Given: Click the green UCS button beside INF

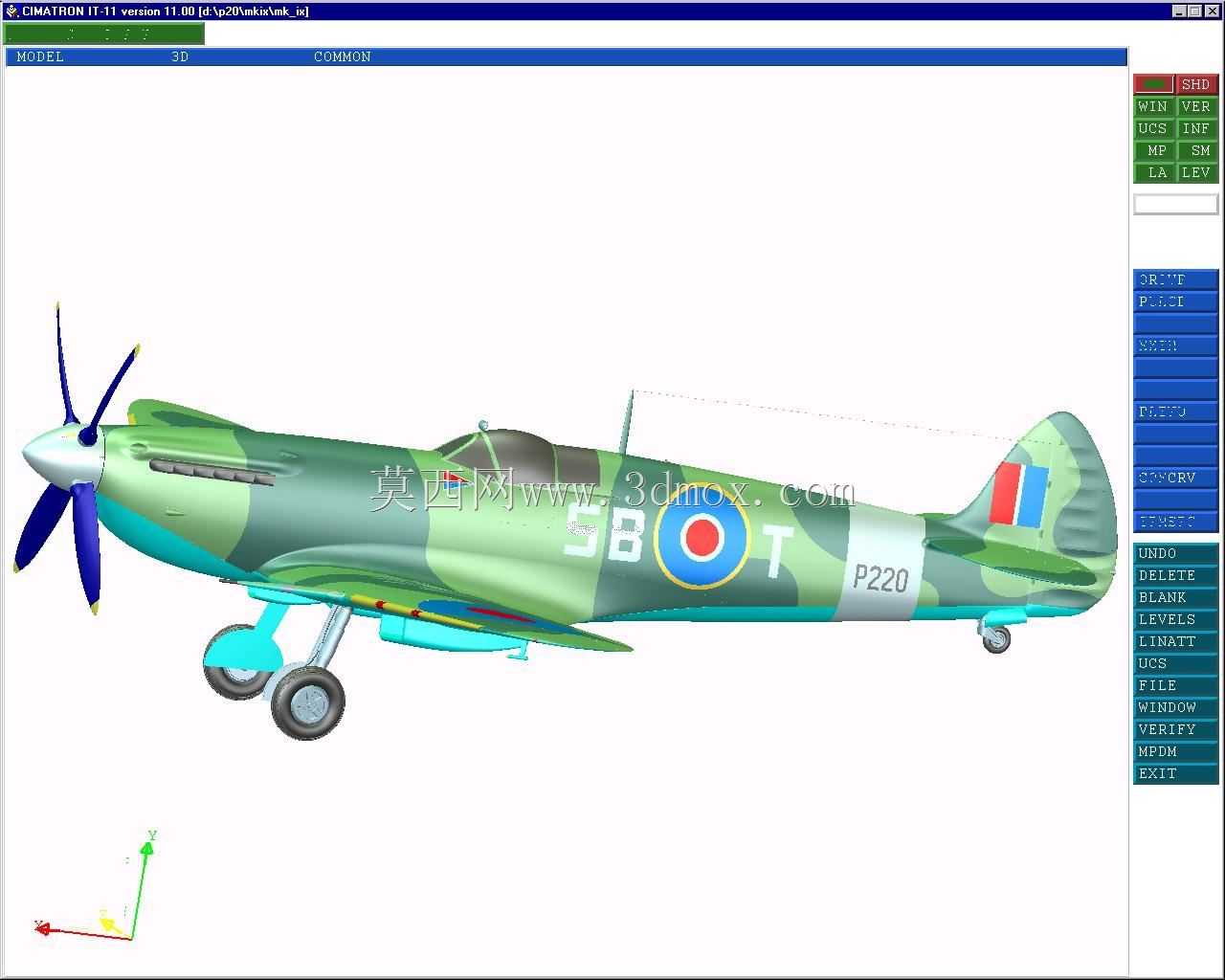Looking at the screenshot, I should coord(1154,128).
